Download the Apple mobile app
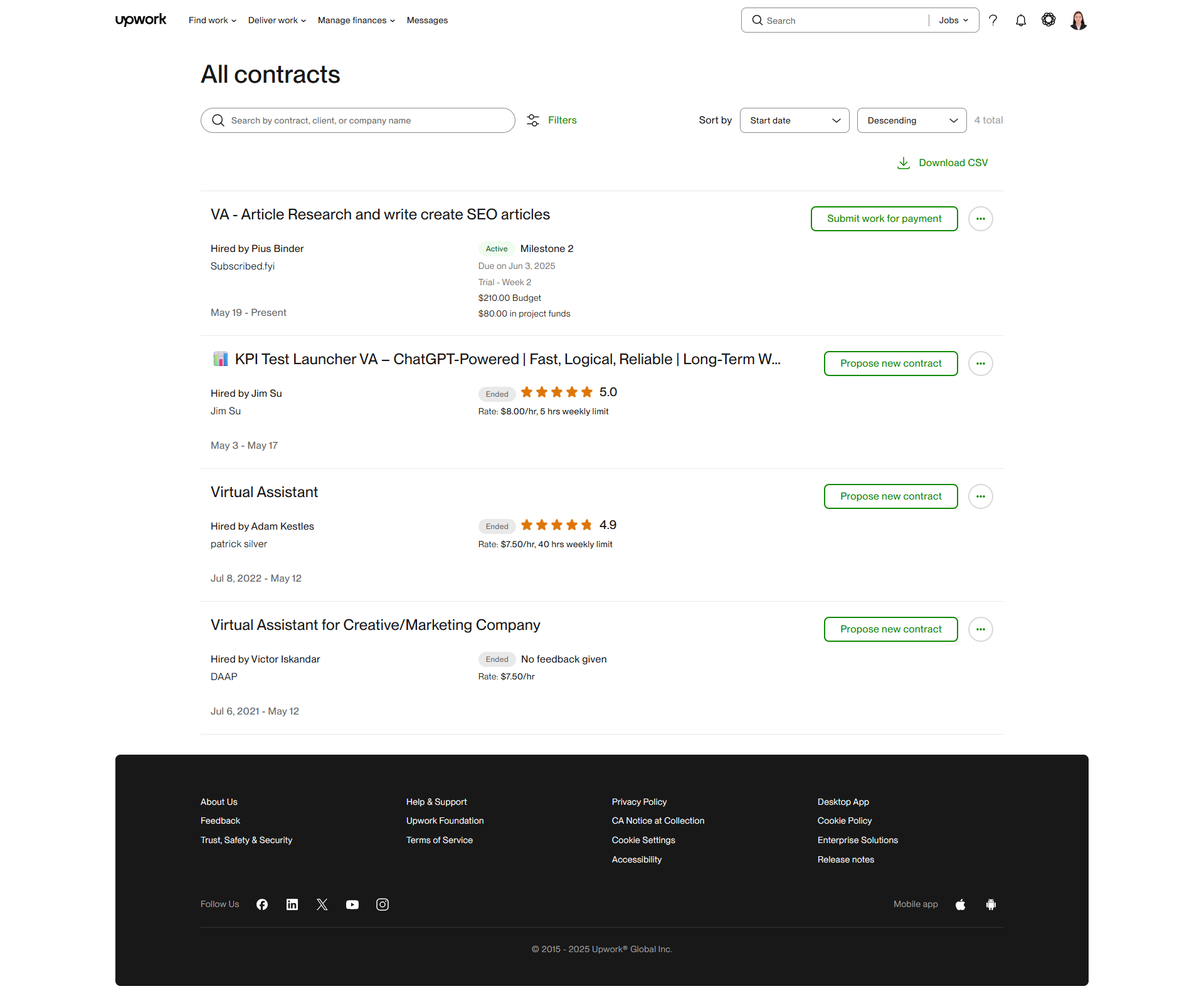Screen dimensions: 1204x1001 (x=961, y=904)
